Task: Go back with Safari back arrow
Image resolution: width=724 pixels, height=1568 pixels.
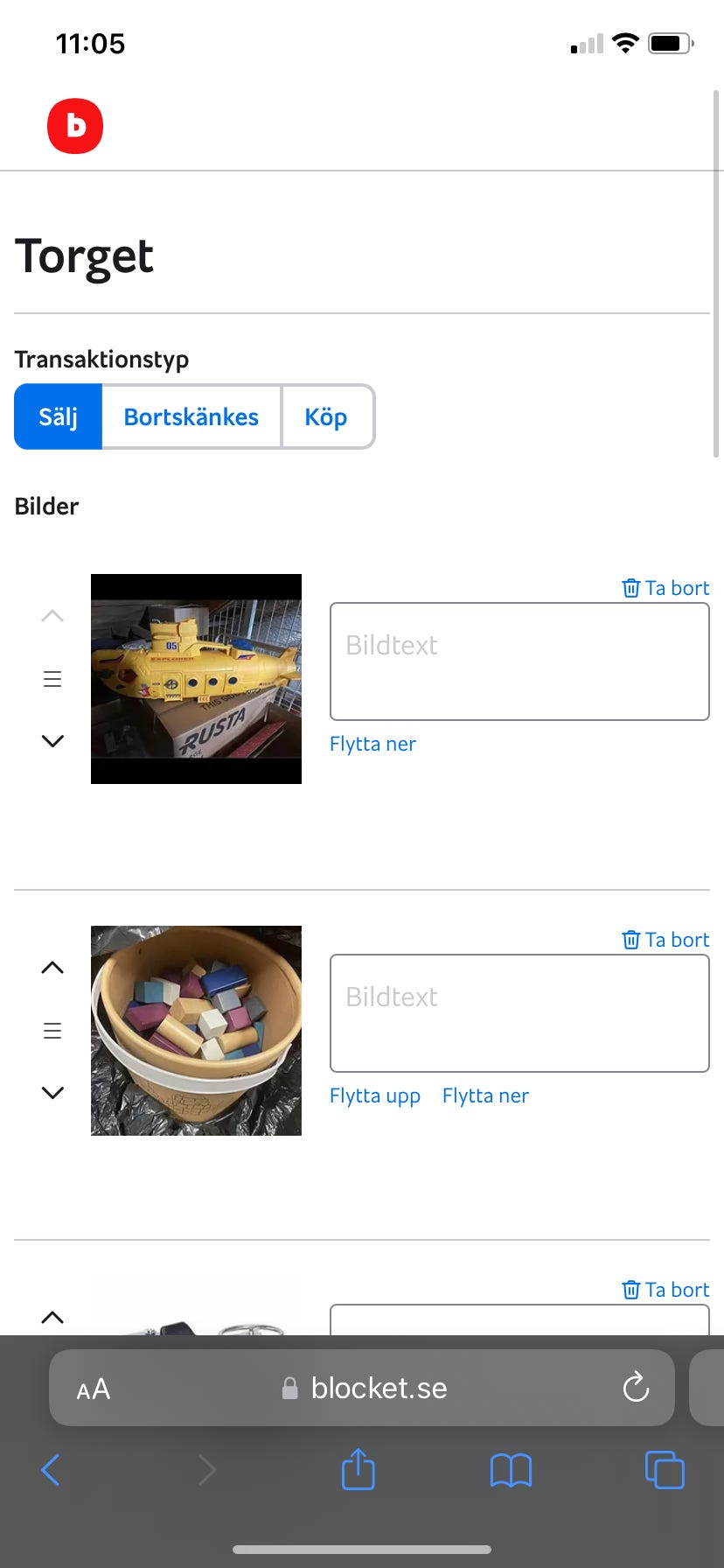Action: 51,1470
